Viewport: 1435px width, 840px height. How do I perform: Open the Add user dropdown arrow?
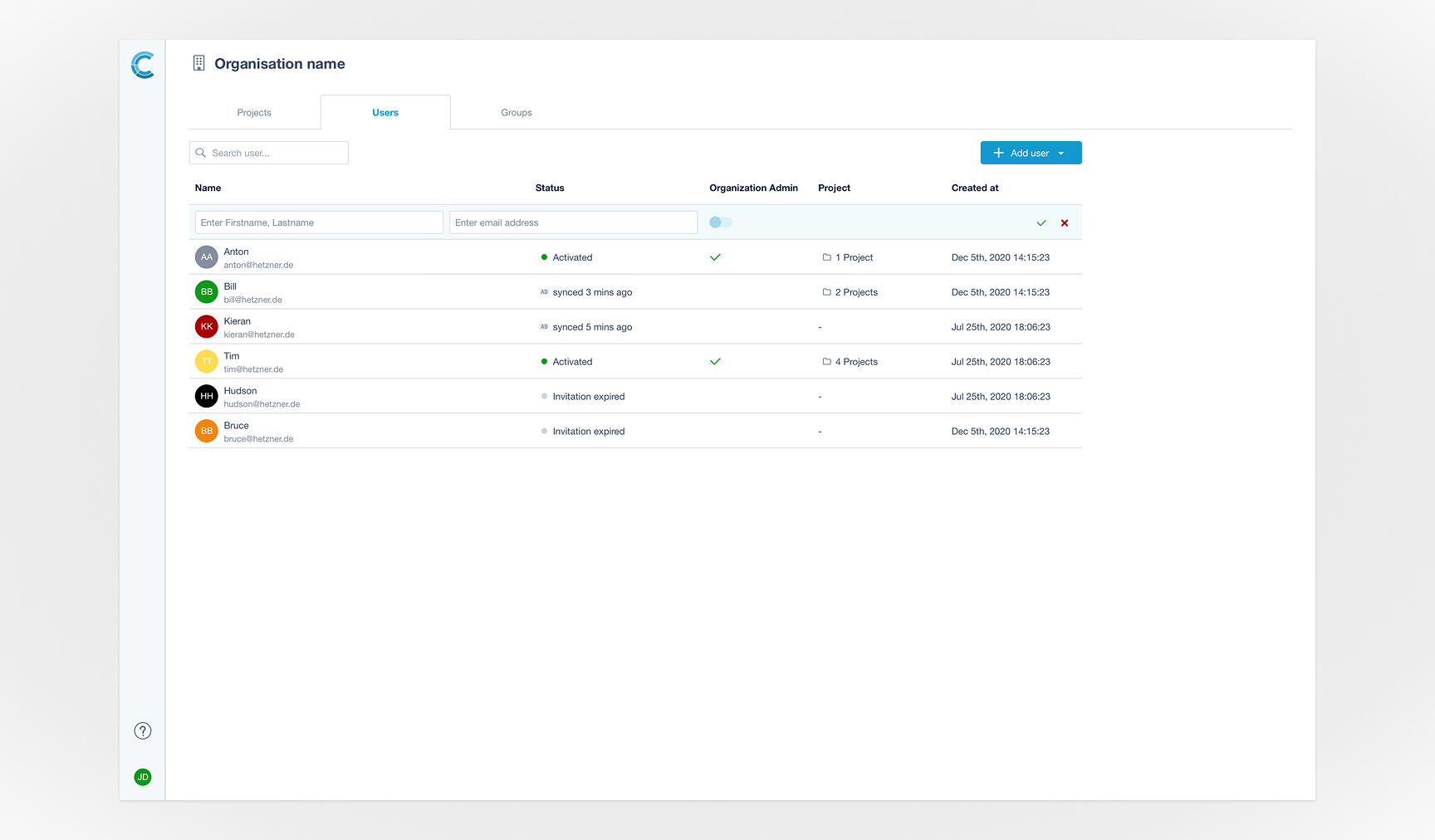1061,153
